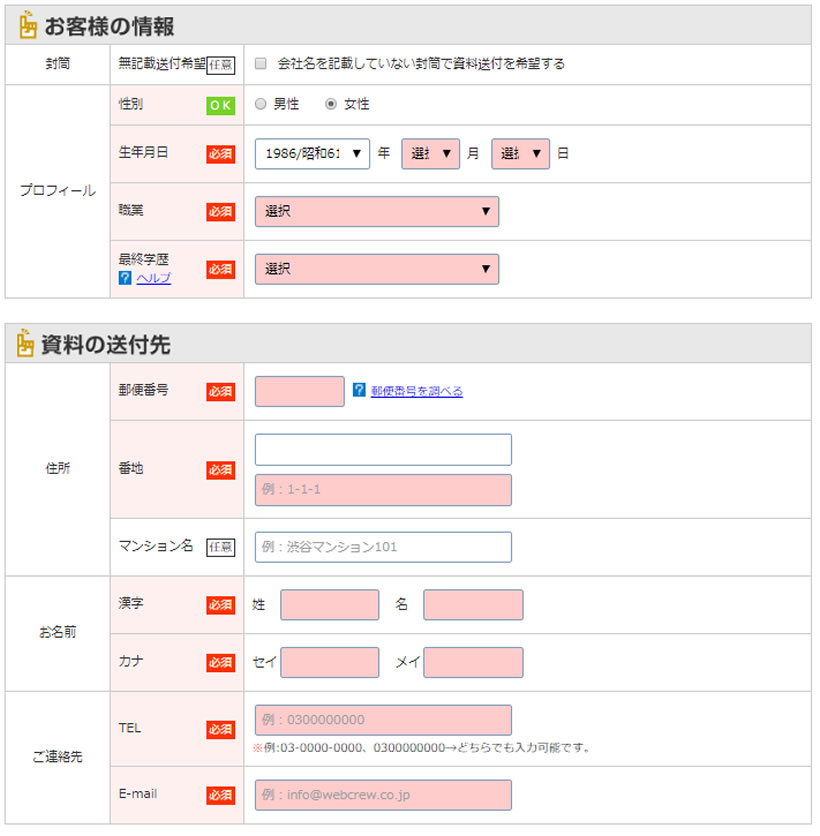This screenshot has height=836, width=820.
Task: Open the ヘルプ link
Action: (153, 278)
